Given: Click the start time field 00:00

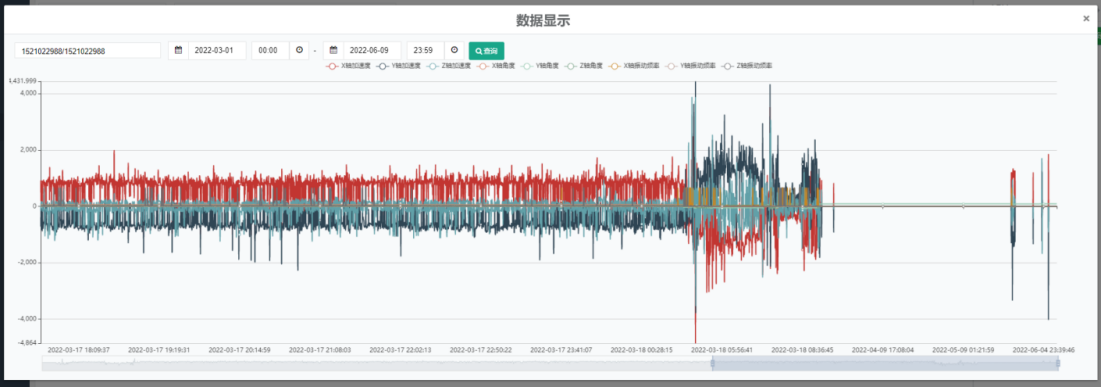Looking at the screenshot, I should [270, 51].
